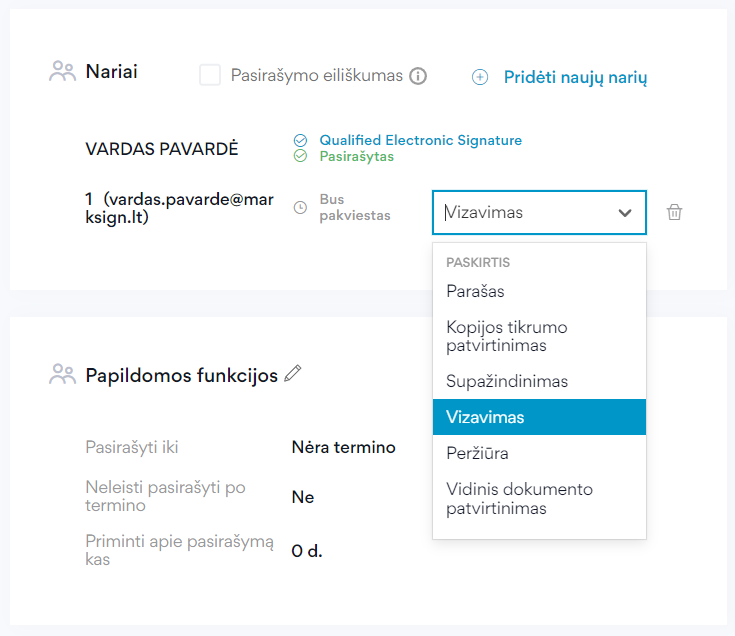The width and height of the screenshot is (735, 636).
Task: Choose Peržiūra in the purpose list
Action: tap(539, 453)
